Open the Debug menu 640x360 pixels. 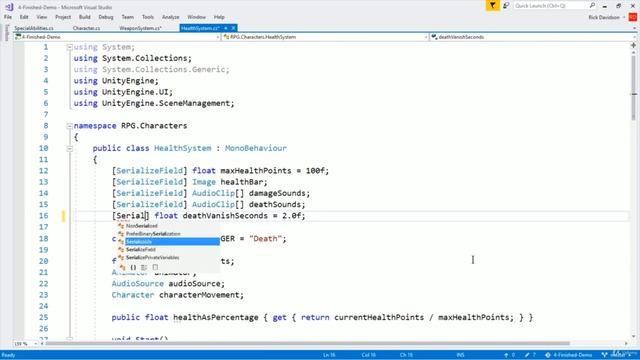pos(106,17)
